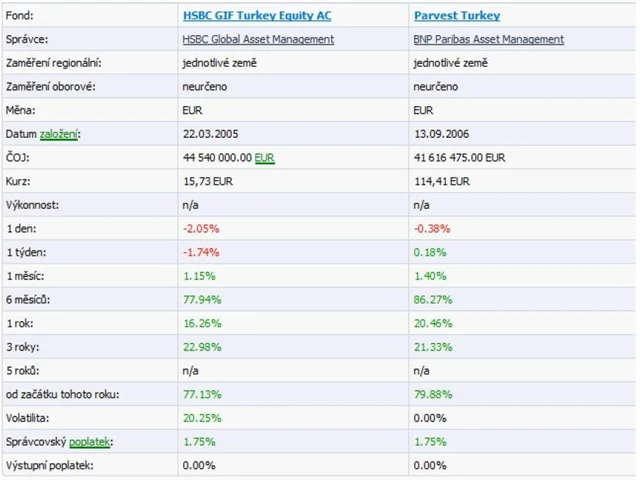Click the underlined word 'poplatek' in Správcovský row
640x480 pixels.
click(x=90, y=441)
